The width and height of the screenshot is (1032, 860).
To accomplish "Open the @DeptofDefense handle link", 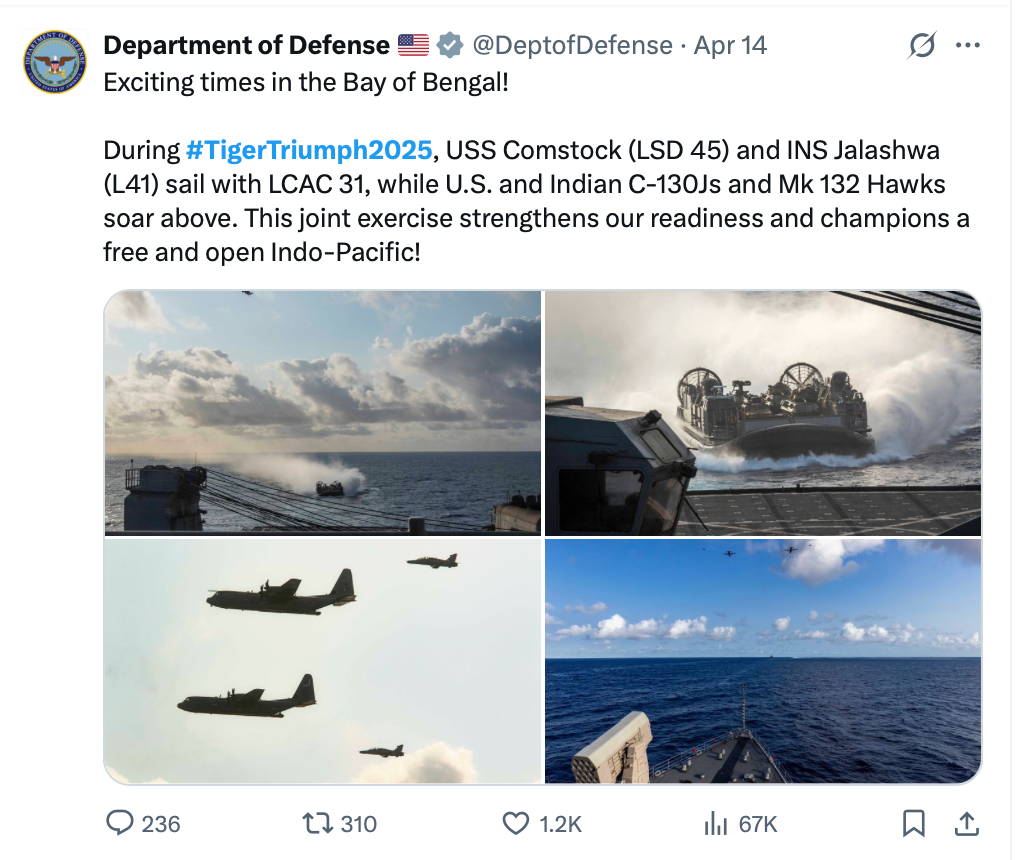I will [x=573, y=45].
